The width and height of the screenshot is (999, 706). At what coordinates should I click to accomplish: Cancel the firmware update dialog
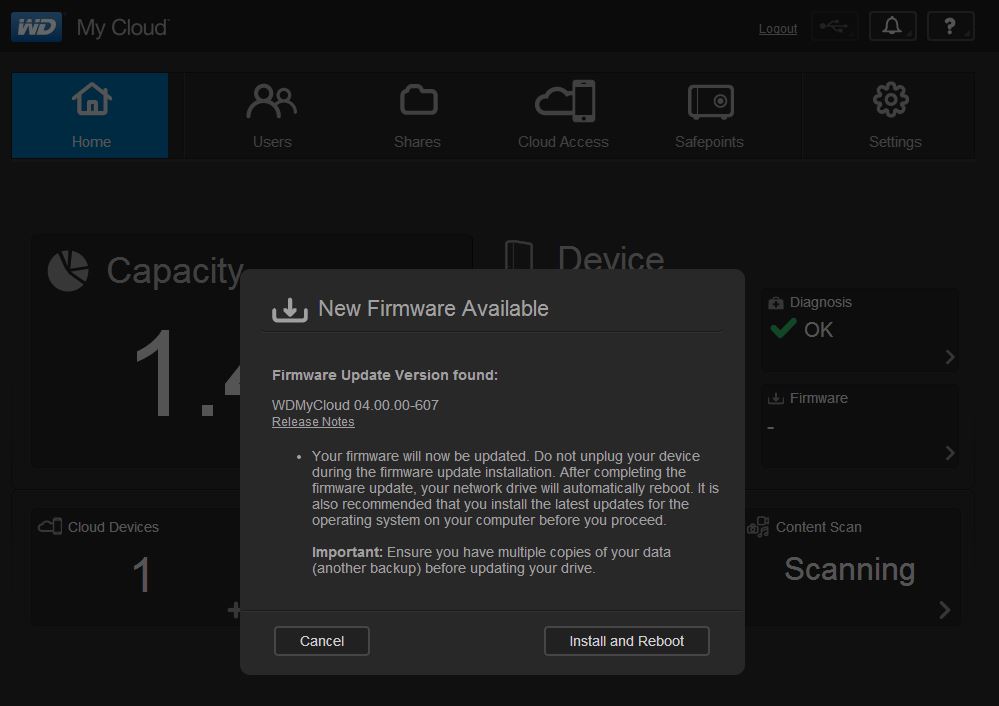tap(322, 641)
